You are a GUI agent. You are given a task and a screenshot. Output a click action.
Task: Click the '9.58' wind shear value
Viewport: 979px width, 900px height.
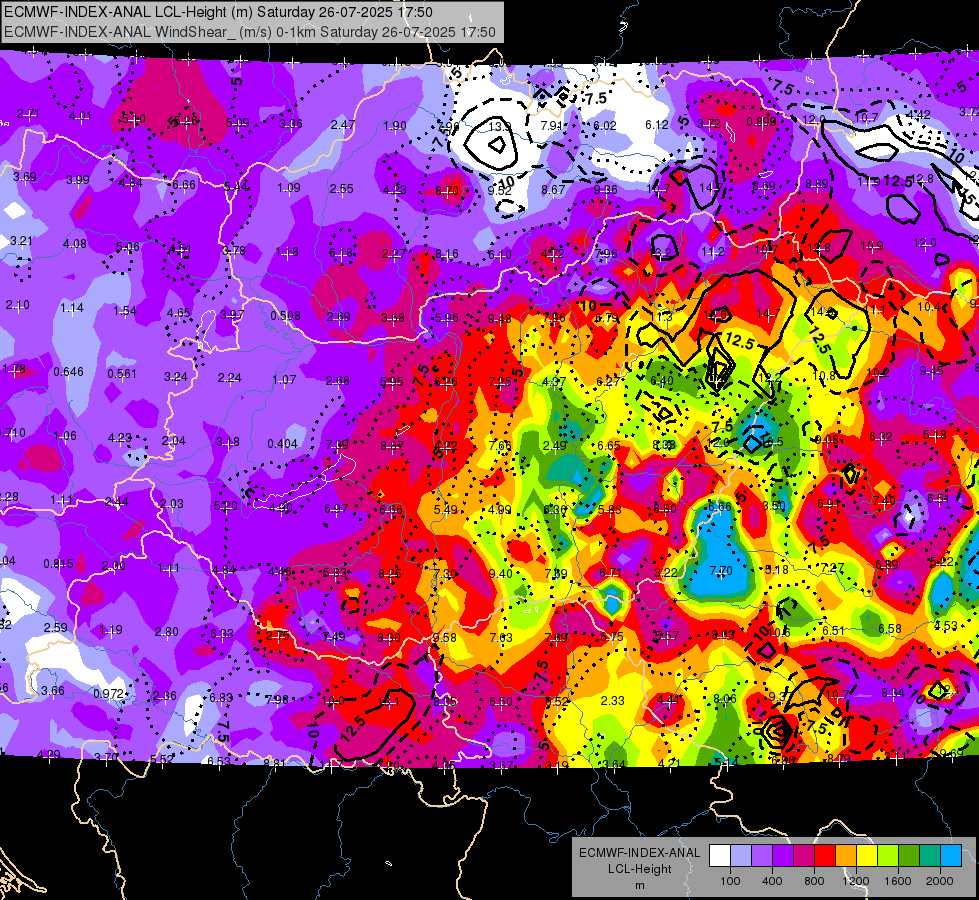tap(445, 638)
